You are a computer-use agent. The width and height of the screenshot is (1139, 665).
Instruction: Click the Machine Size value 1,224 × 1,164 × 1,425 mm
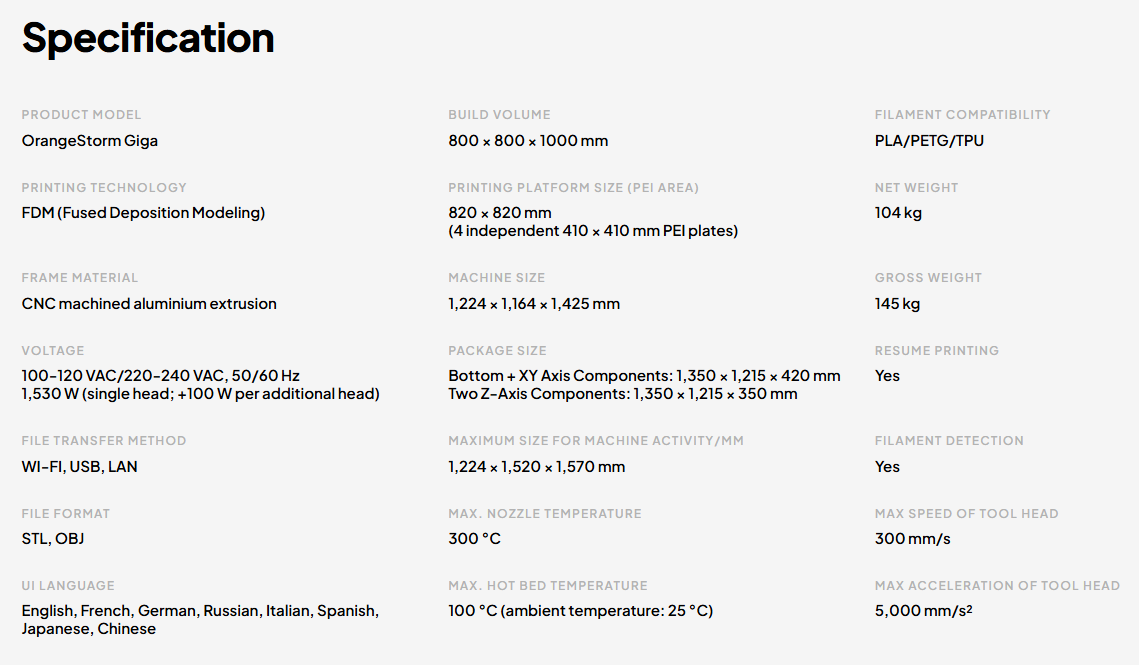[534, 304]
